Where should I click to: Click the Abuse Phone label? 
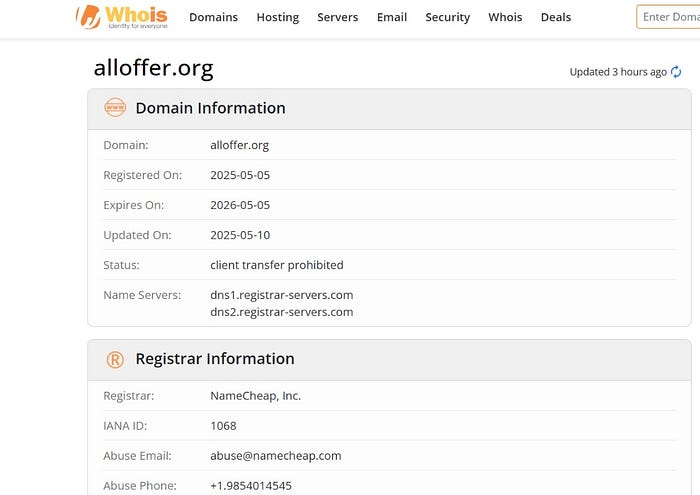point(140,486)
